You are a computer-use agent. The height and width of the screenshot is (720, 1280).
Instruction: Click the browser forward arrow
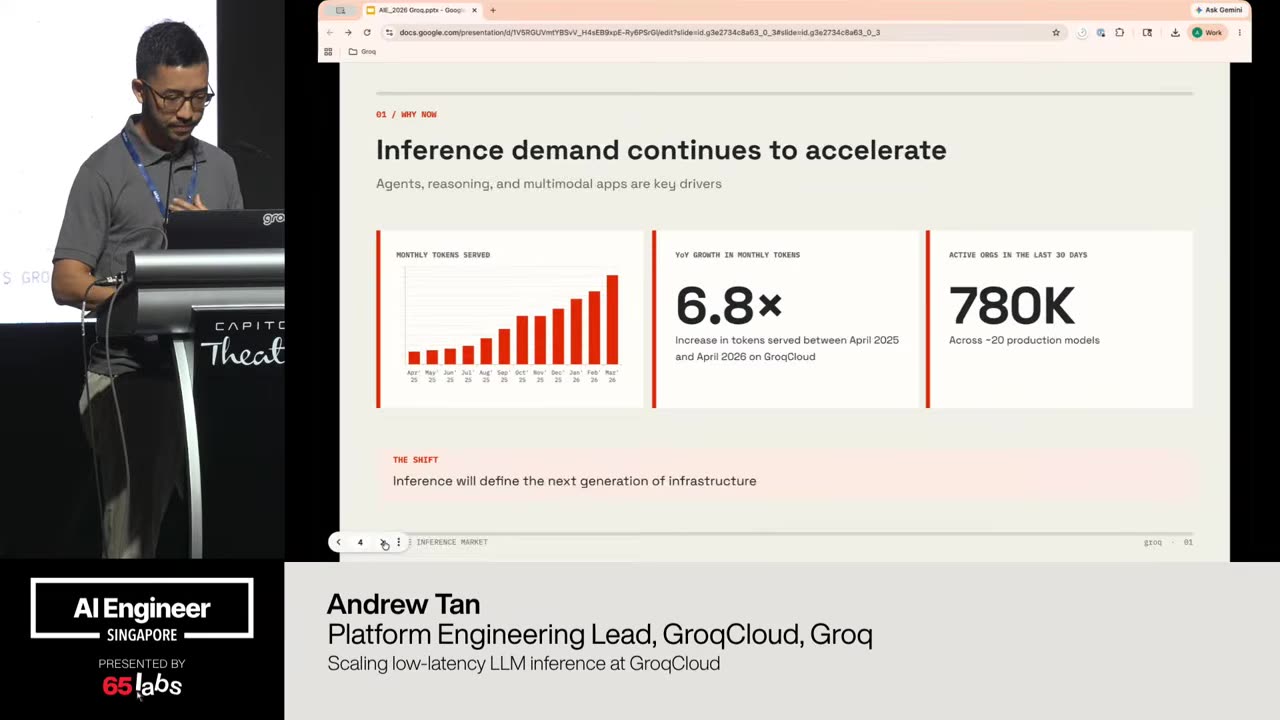[348, 32]
